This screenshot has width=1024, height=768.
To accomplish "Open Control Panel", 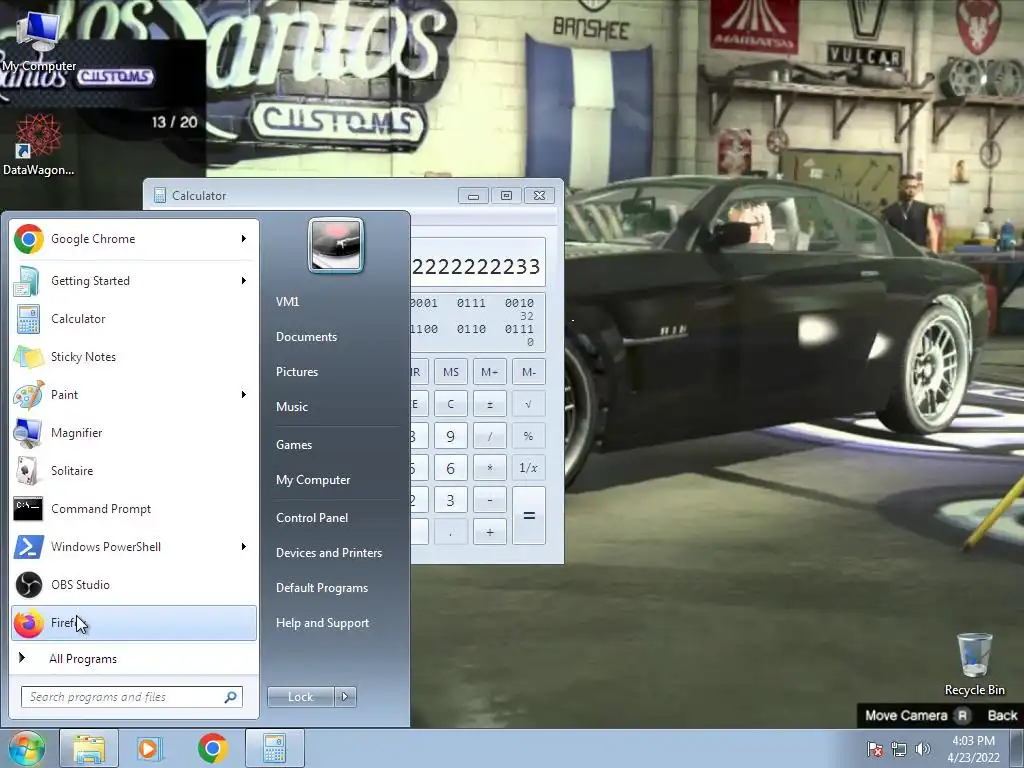I will [x=312, y=518].
